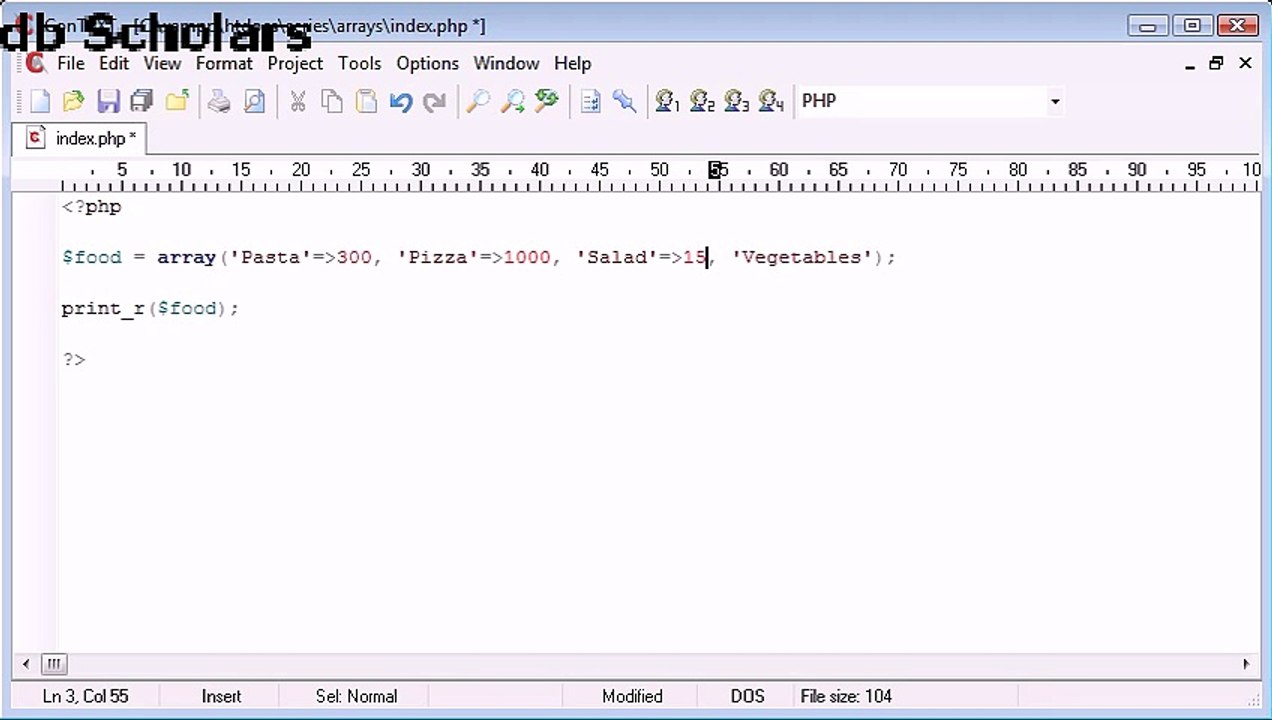
Task: Click the Save All files icon
Action: click(x=142, y=101)
